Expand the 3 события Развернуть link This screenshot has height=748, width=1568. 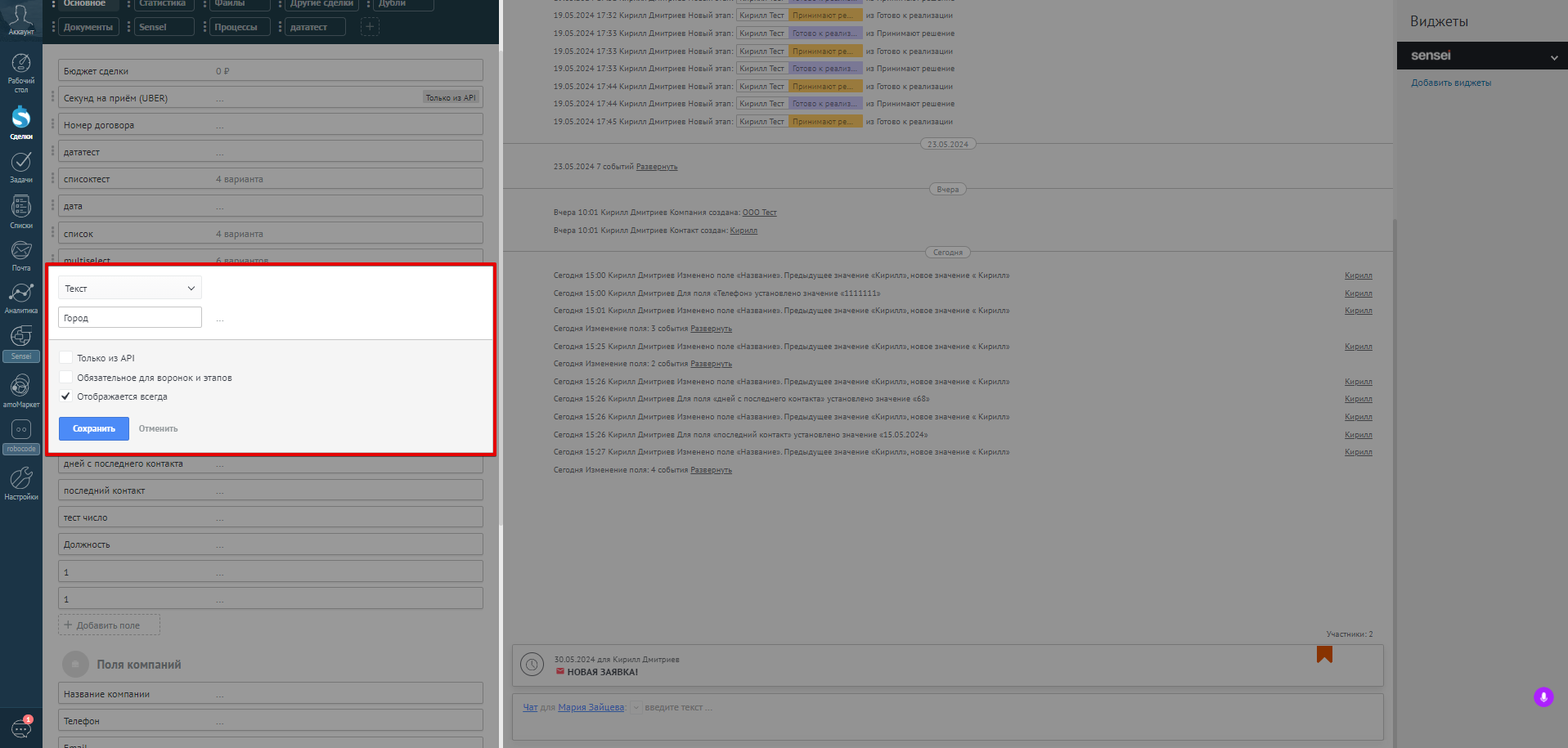(711, 329)
